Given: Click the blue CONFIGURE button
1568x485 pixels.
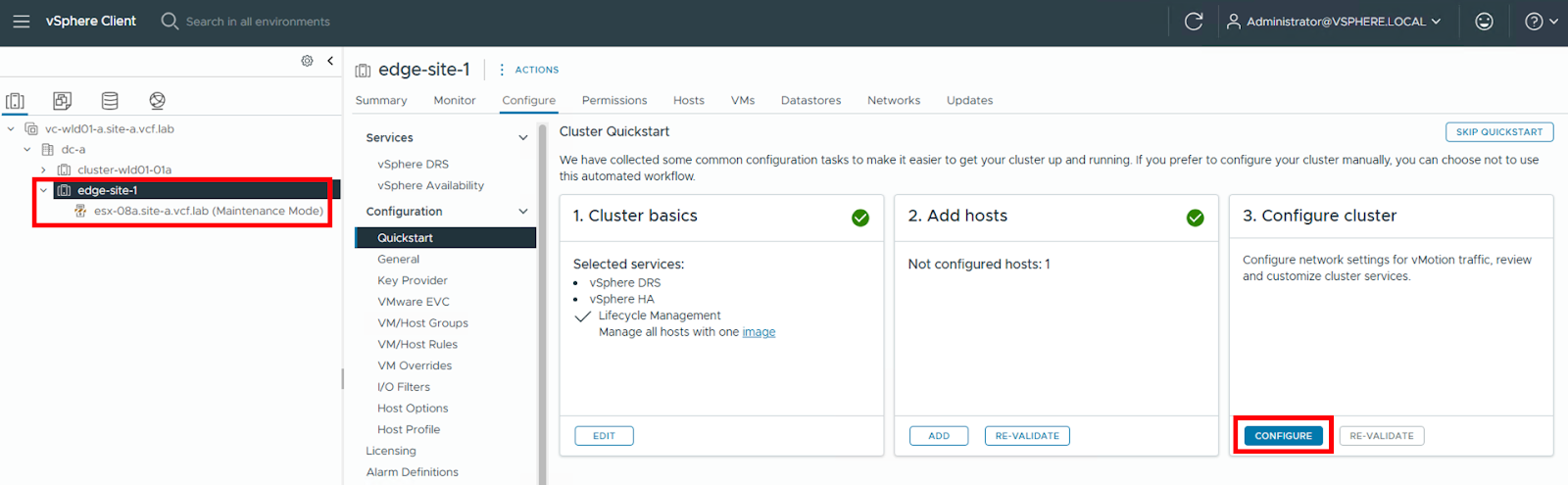Looking at the screenshot, I should pyautogui.click(x=1283, y=436).
